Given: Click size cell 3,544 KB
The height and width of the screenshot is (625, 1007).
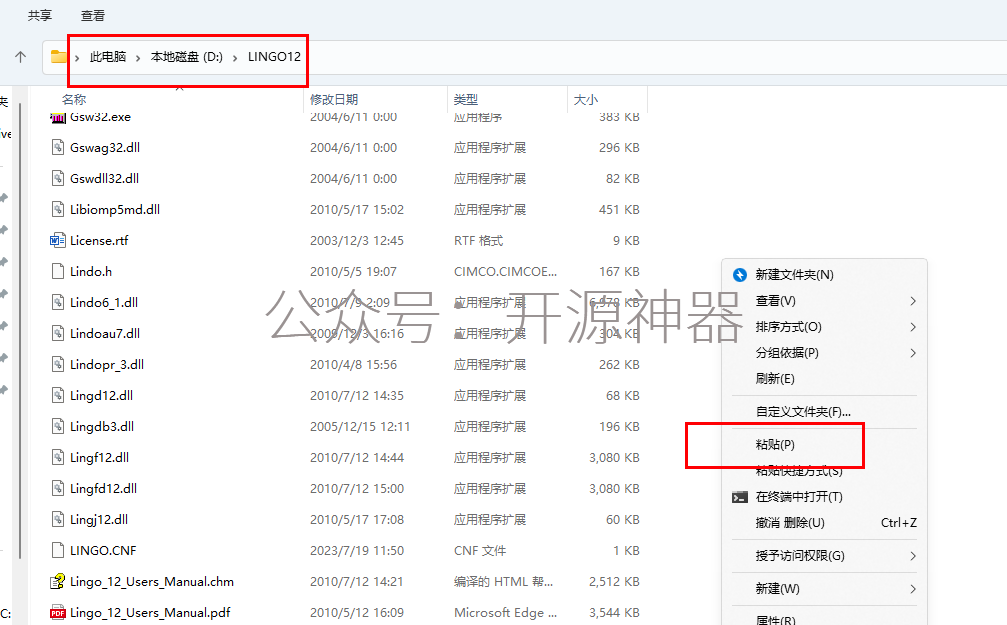Looking at the screenshot, I should (x=614, y=612).
